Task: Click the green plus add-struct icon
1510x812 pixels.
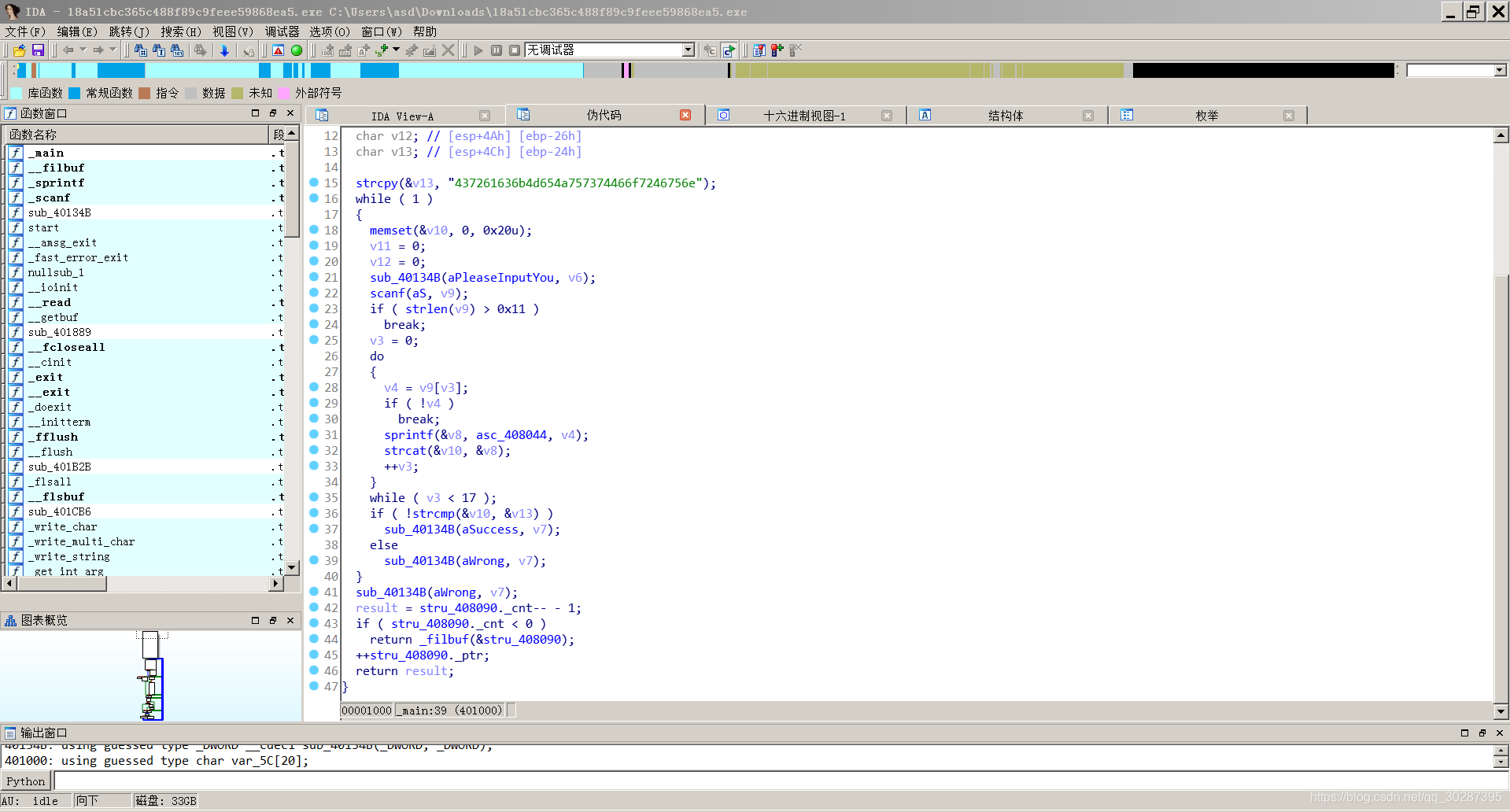Action: tap(382, 50)
